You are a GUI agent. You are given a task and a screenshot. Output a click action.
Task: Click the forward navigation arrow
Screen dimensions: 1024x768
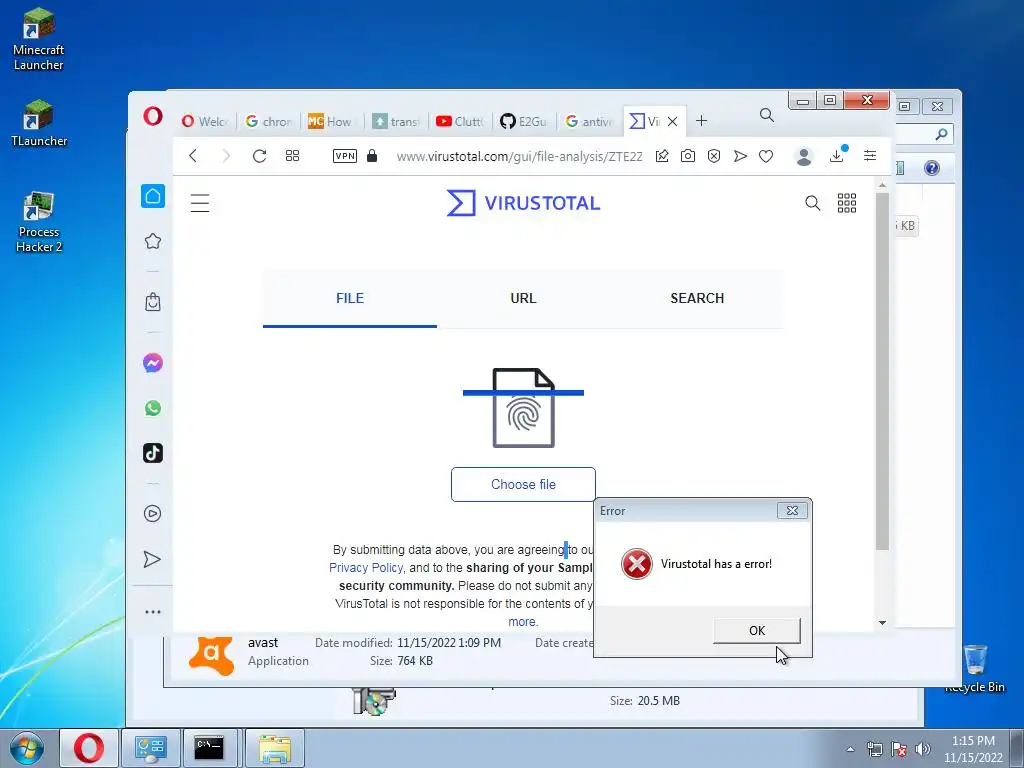[x=226, y=156]
